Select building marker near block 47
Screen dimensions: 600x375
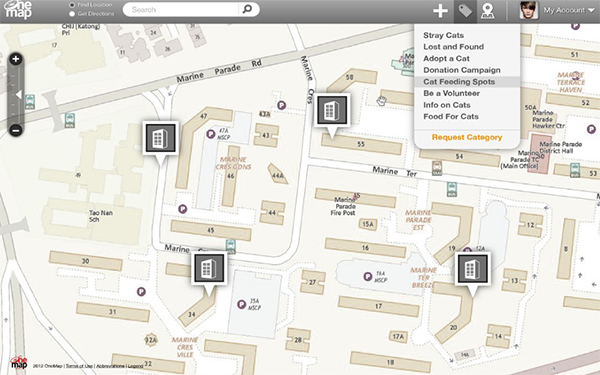pyautogui.click(x=160, y=138)
